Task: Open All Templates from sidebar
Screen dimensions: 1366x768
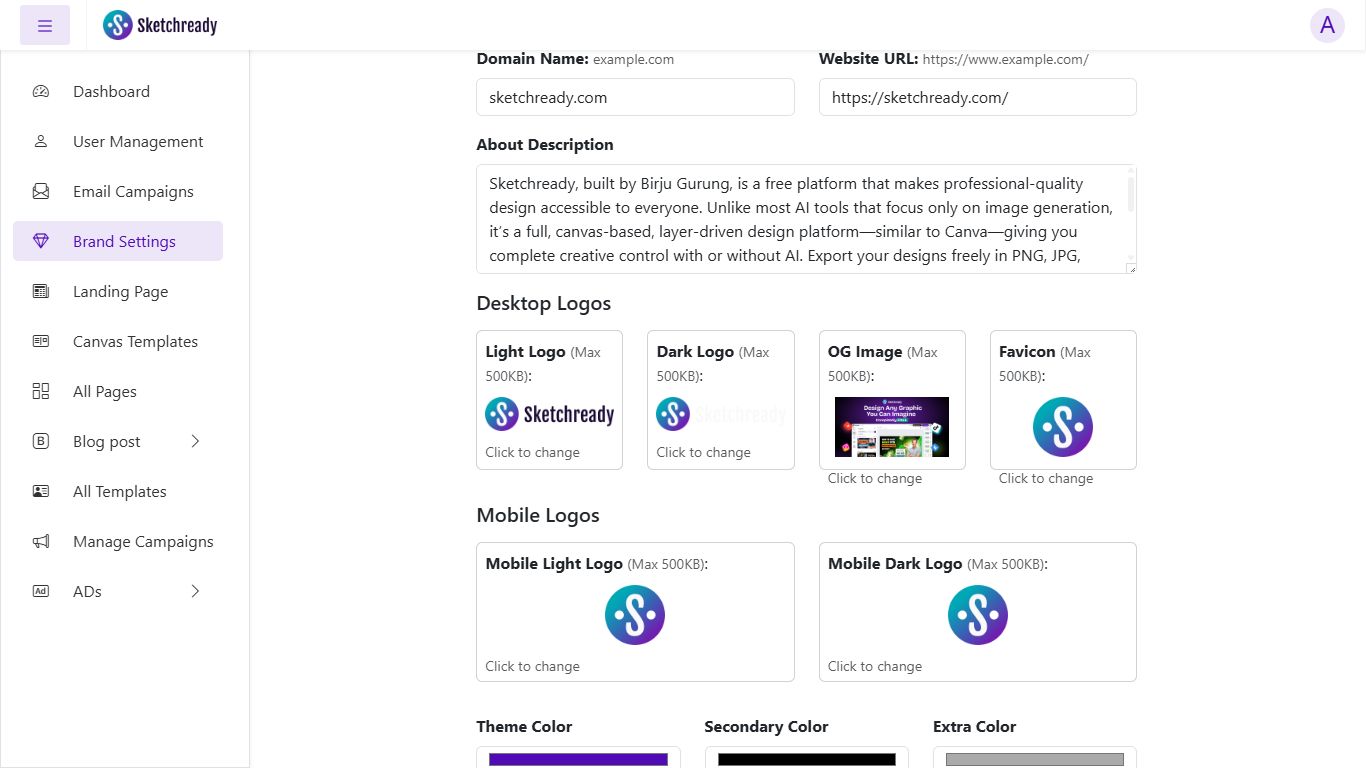Action: tap(120, 491)
